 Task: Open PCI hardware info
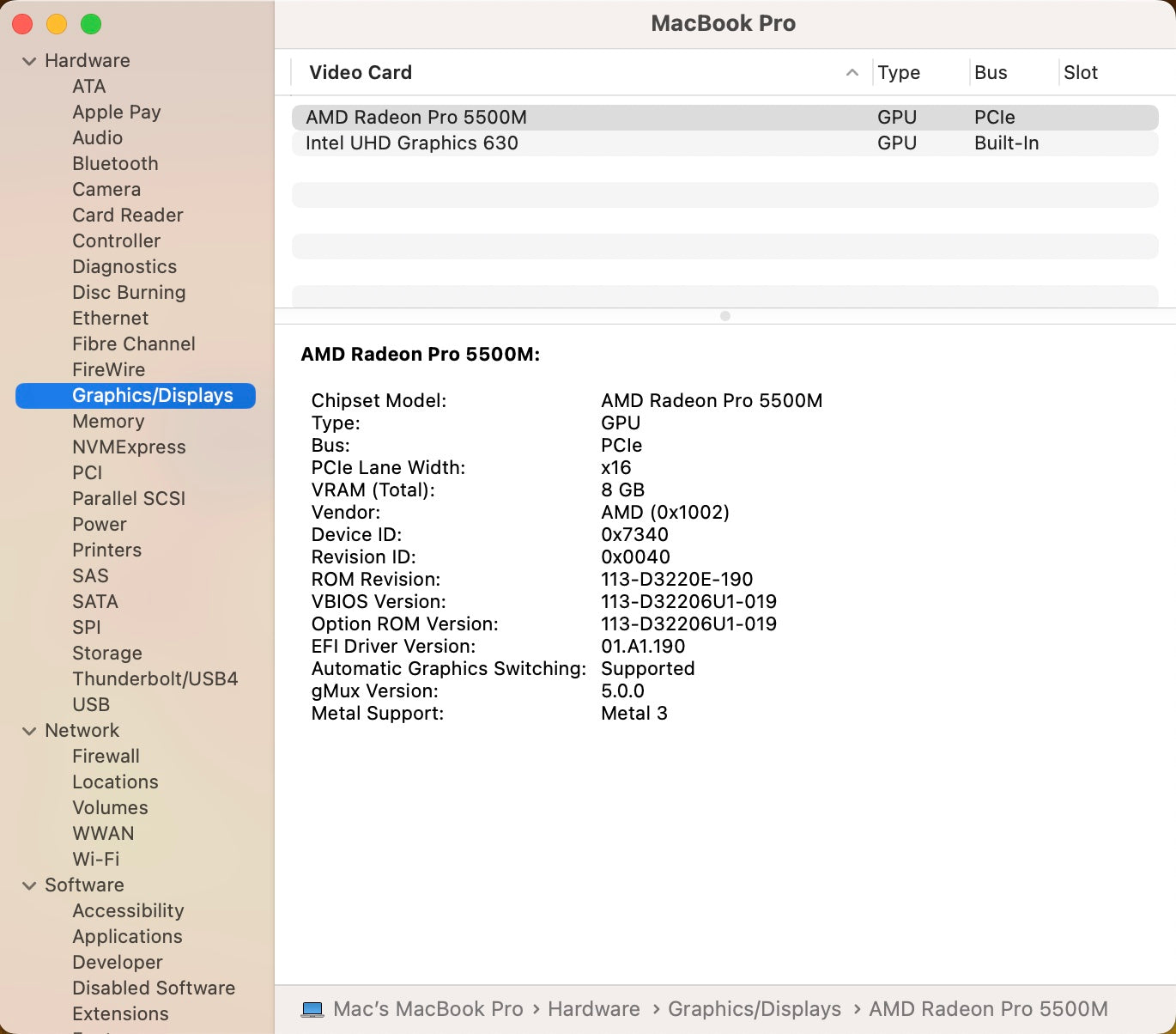point(87,473)
